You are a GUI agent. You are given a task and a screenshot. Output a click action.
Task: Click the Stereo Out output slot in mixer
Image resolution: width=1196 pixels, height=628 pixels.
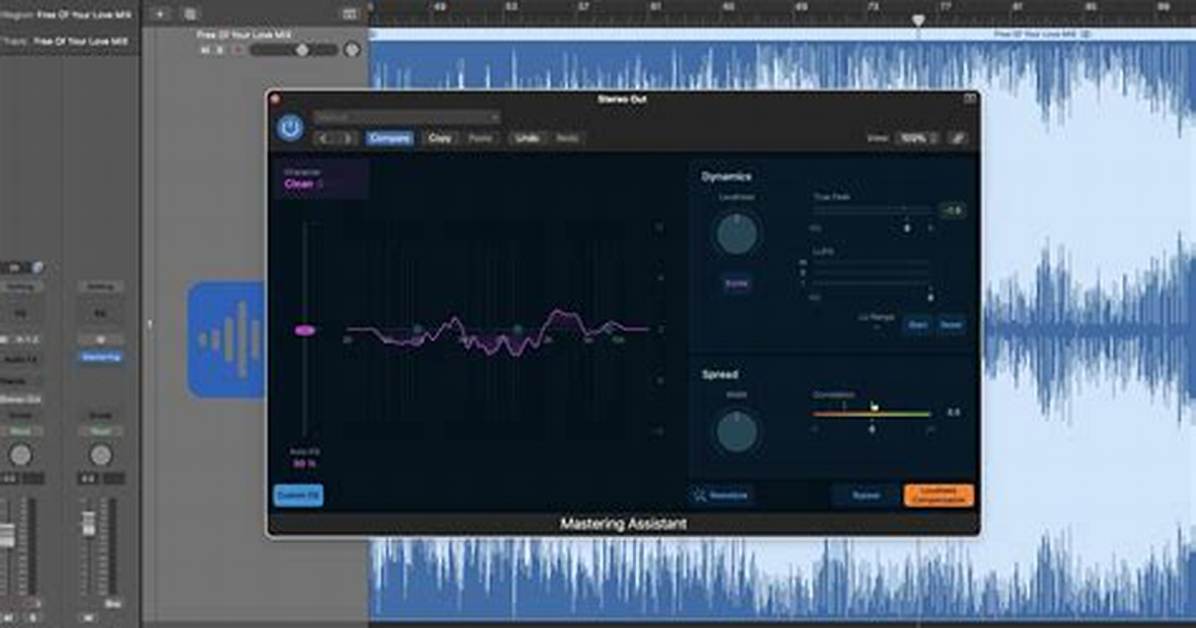(20, 399)
